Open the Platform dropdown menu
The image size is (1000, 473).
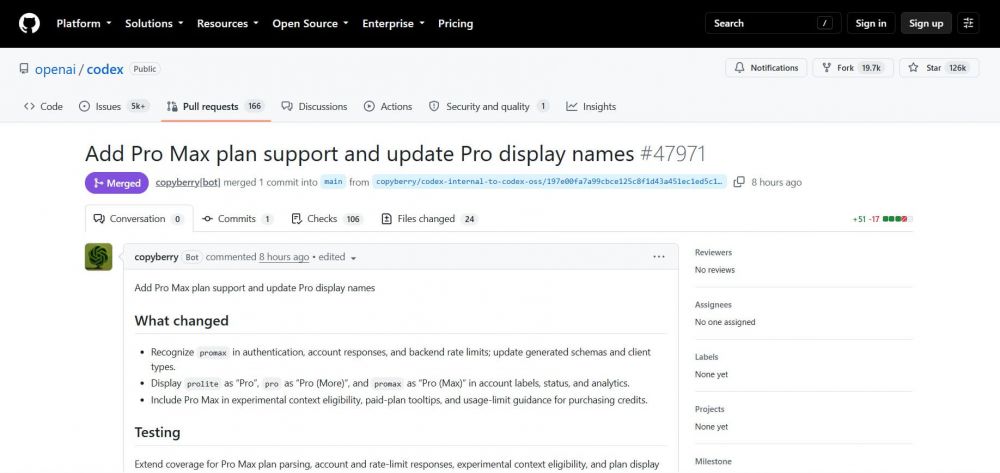coord(84,24)
